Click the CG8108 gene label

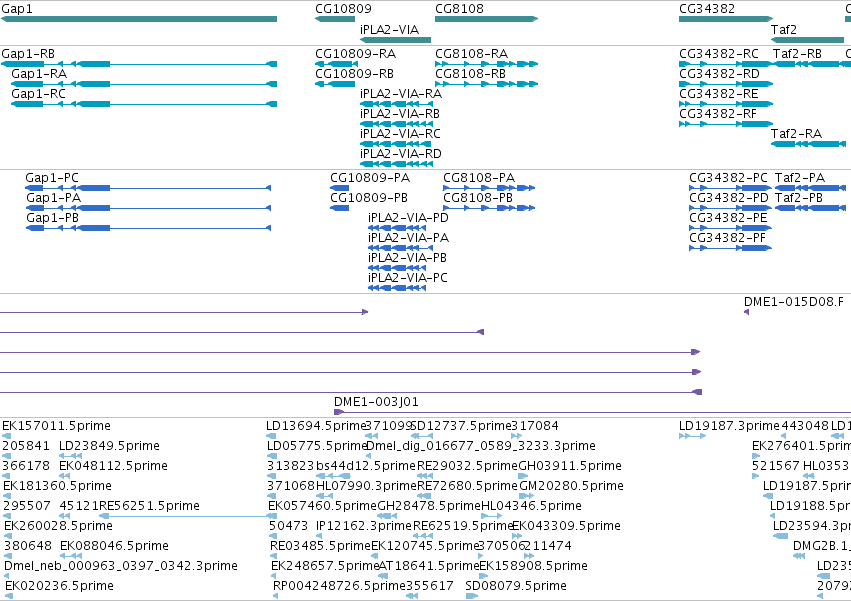459,8
